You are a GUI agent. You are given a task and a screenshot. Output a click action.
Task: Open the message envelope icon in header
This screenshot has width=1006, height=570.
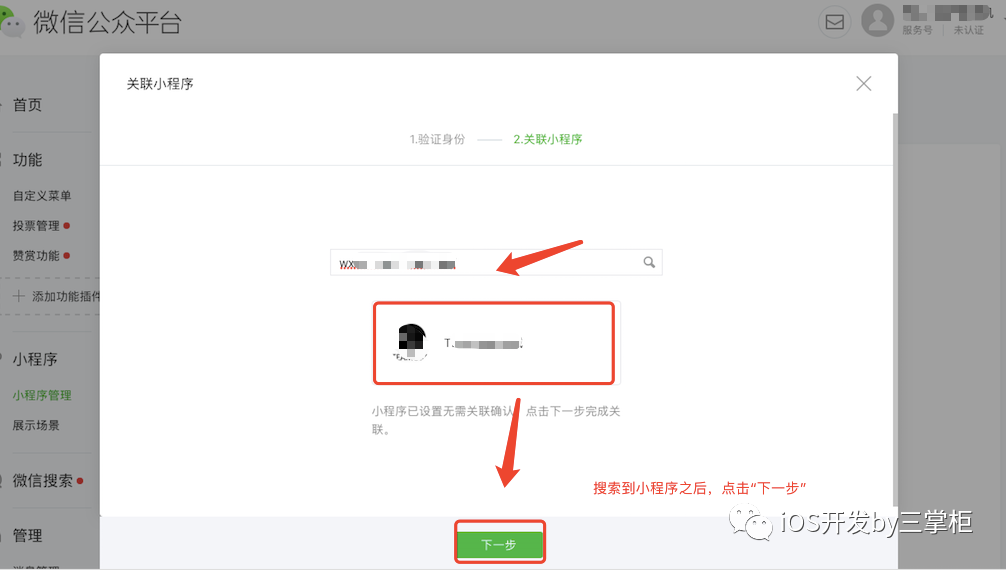point(835,22)
